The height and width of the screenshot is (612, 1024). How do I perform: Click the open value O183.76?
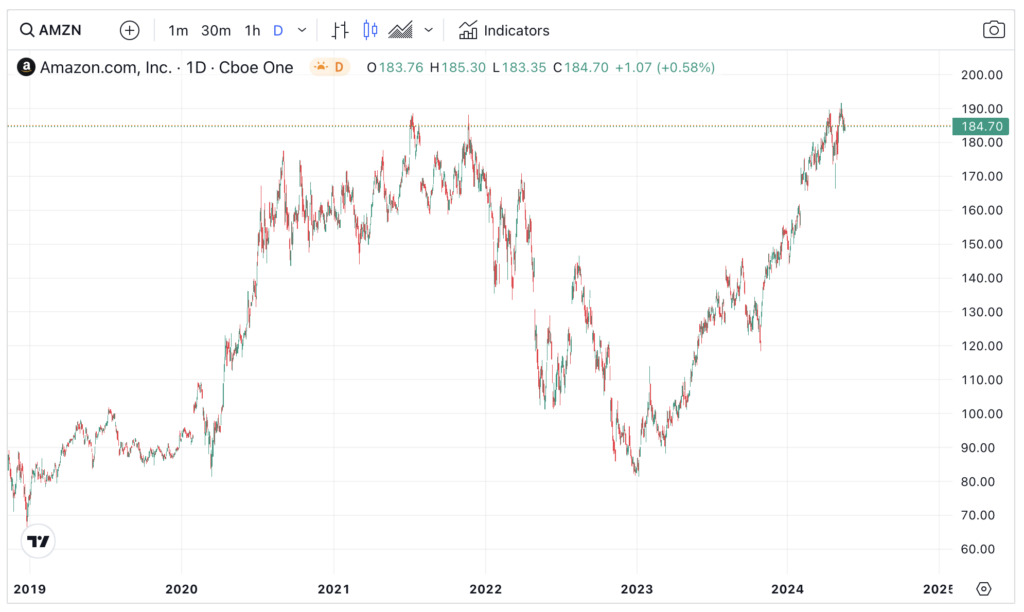click(x=395, y=67)
